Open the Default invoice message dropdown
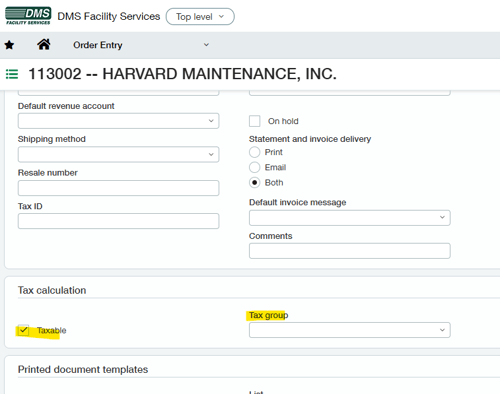The width and height of the screenshot is (500, 394). click(350, 218)
